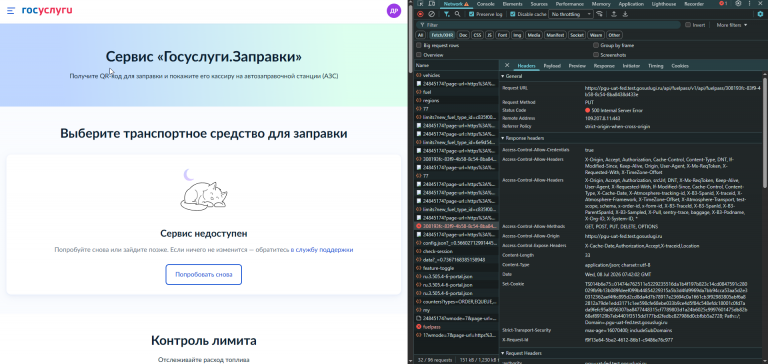768x364 pixels.
Task: Show the Payload tab of the request
Action: [552, 66]
